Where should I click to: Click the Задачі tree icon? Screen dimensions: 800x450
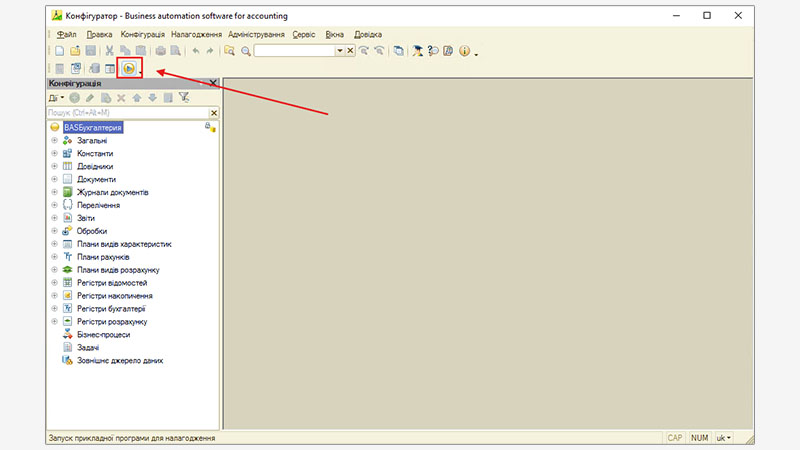click(68, 347)
